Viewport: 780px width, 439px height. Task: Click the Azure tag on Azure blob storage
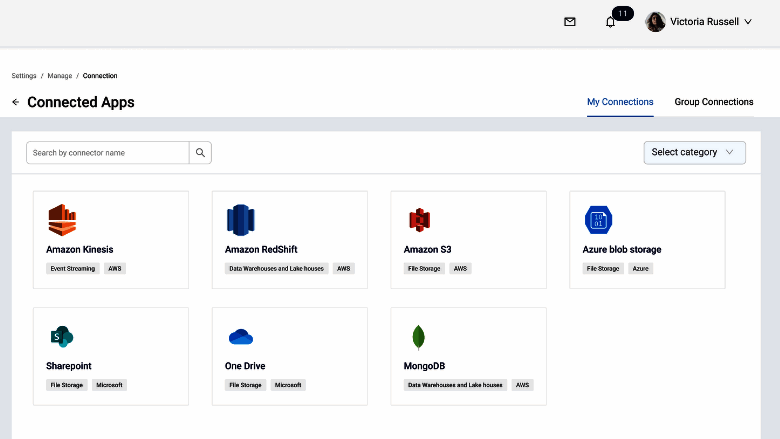click(x=640, y=268)
